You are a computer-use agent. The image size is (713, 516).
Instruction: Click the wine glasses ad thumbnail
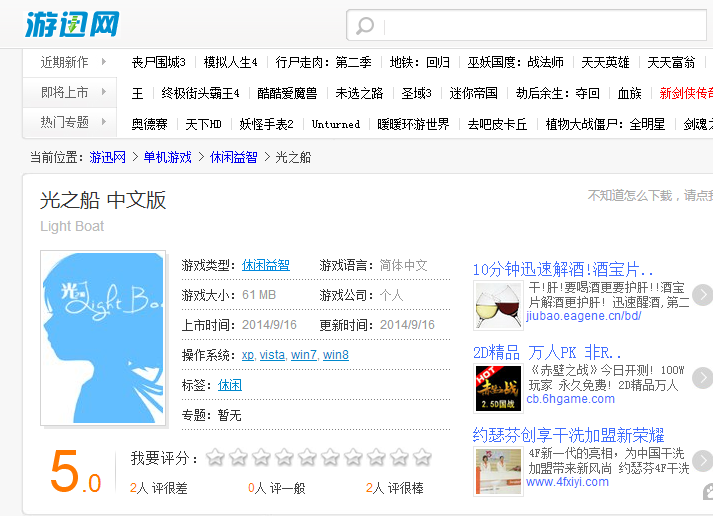point(498,305)
